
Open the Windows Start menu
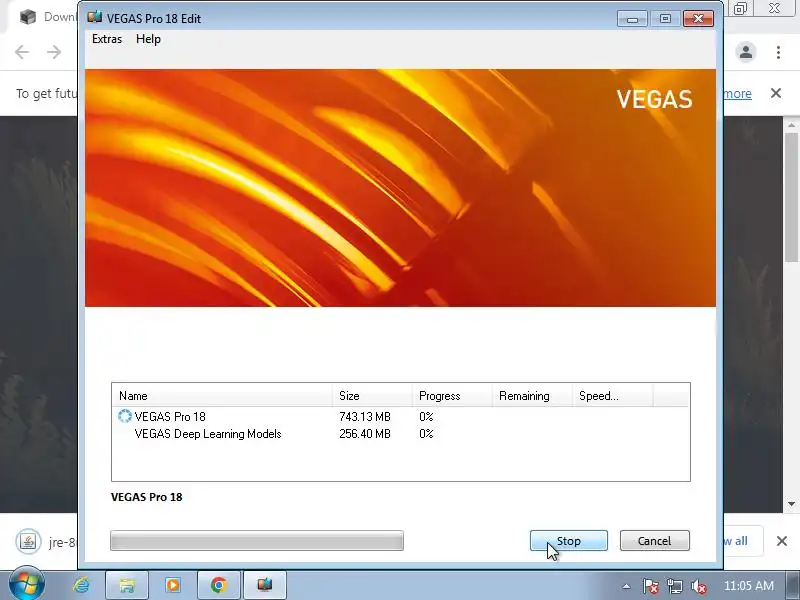[x=26, y=585]
